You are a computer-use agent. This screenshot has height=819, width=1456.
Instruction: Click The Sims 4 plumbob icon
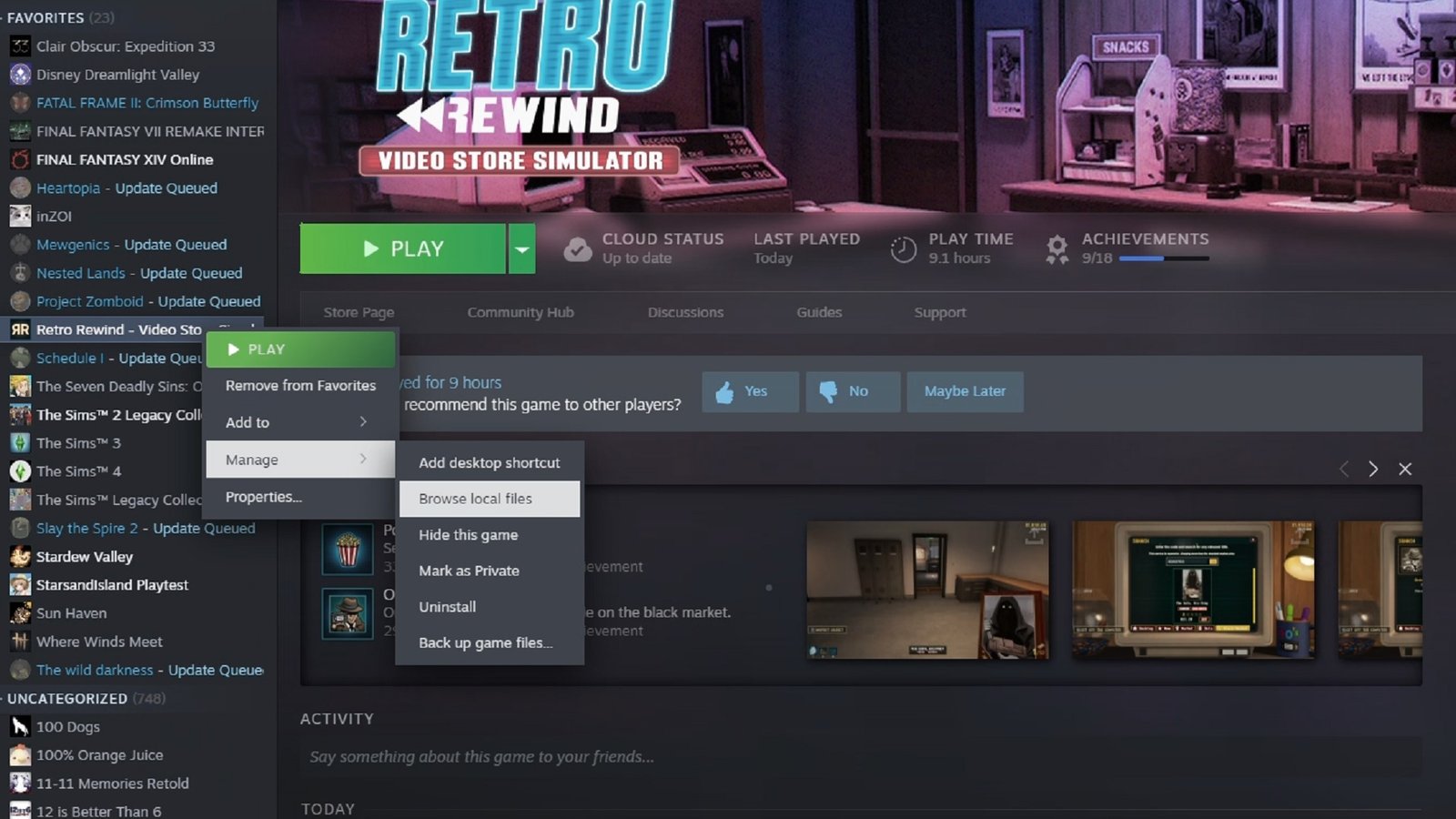20,471
